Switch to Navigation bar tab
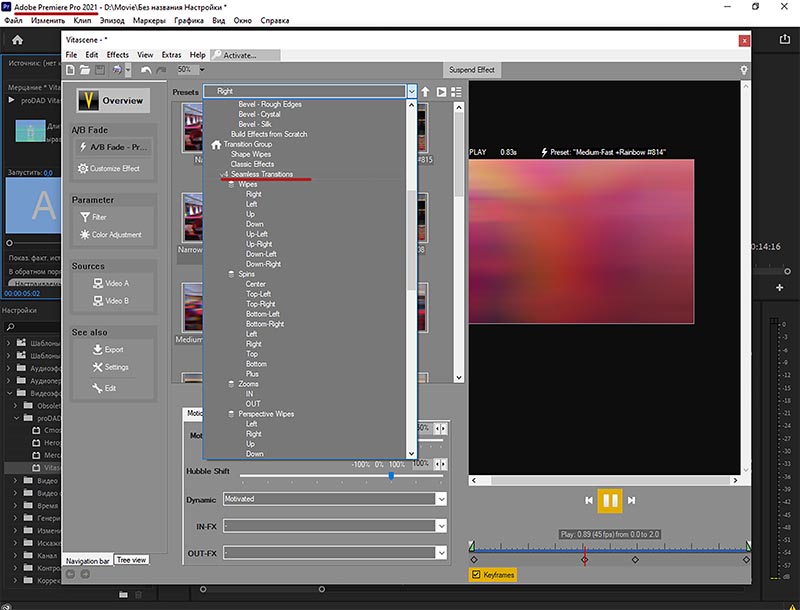Image resolution: width=800 pixels, height=610 pixels. click(x=88, y=561)
